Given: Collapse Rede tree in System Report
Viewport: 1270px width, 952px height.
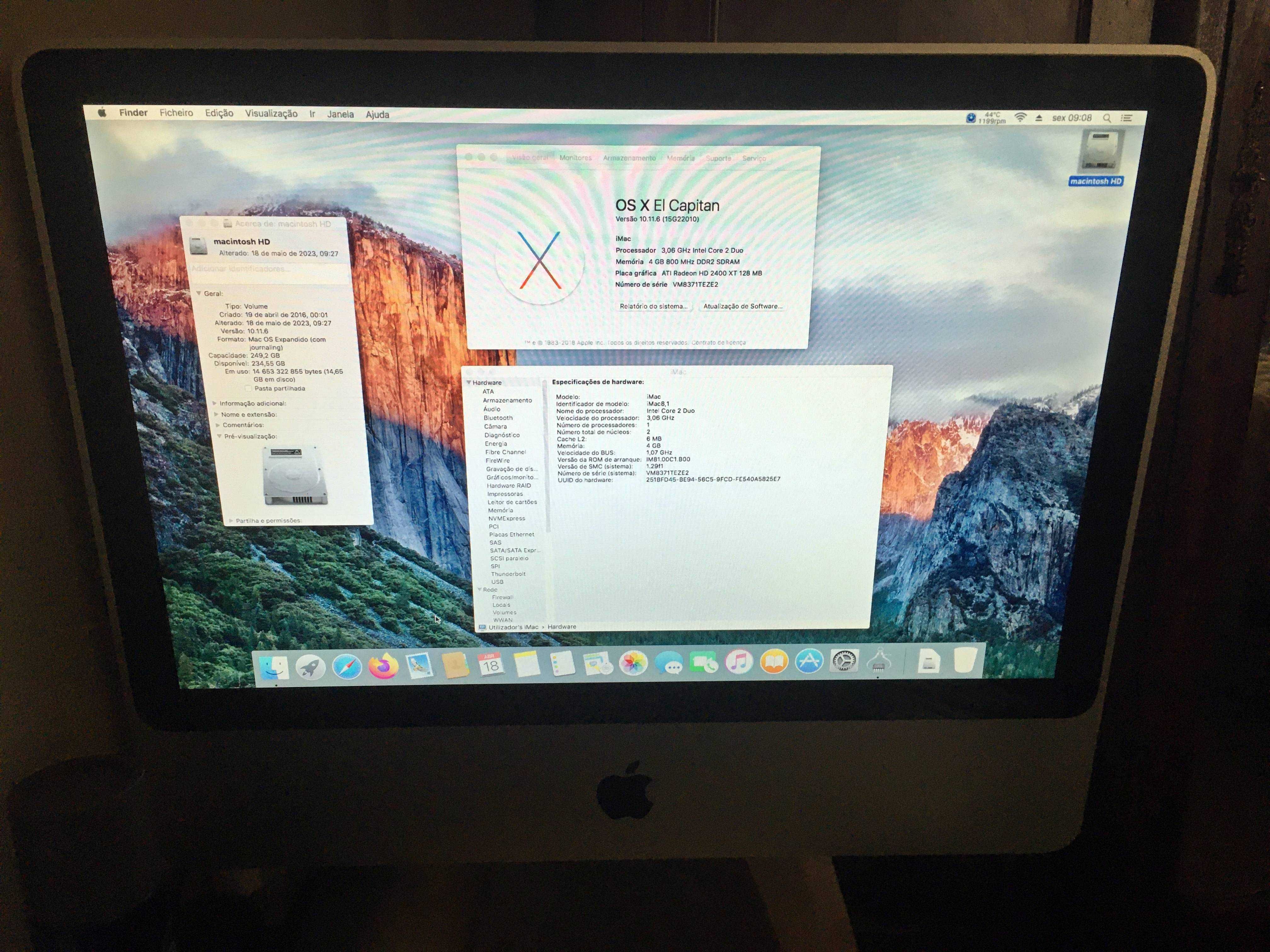Looking at the screenshot, I should tap(479, 590).
